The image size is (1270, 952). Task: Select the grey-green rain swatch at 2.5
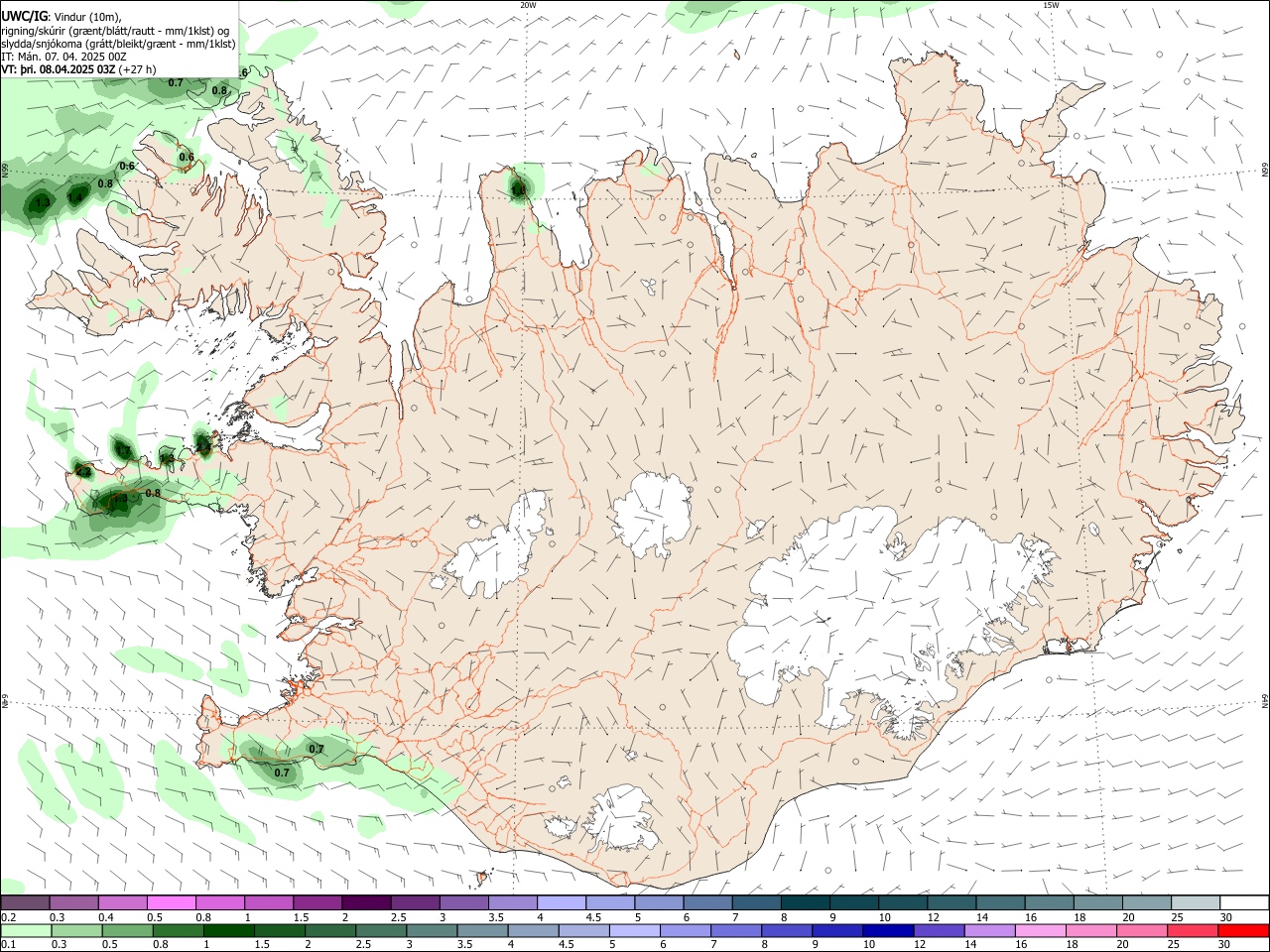tap(382, 930)
